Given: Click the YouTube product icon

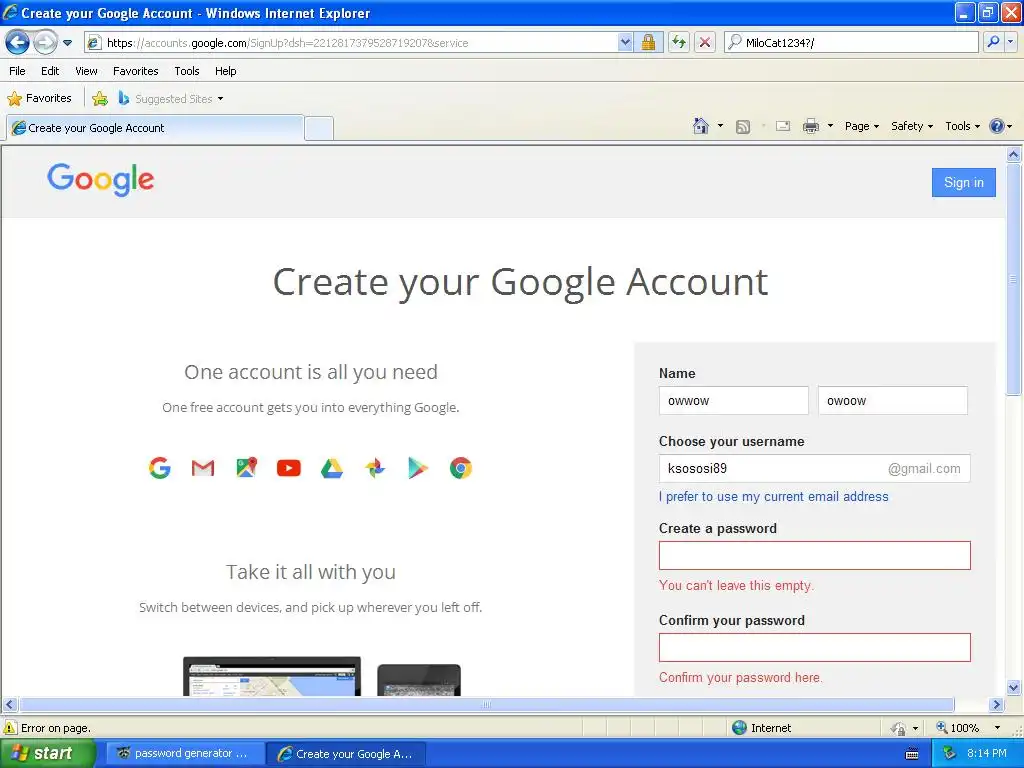Looking at the screenshot, I should click(x=289, y=468).
